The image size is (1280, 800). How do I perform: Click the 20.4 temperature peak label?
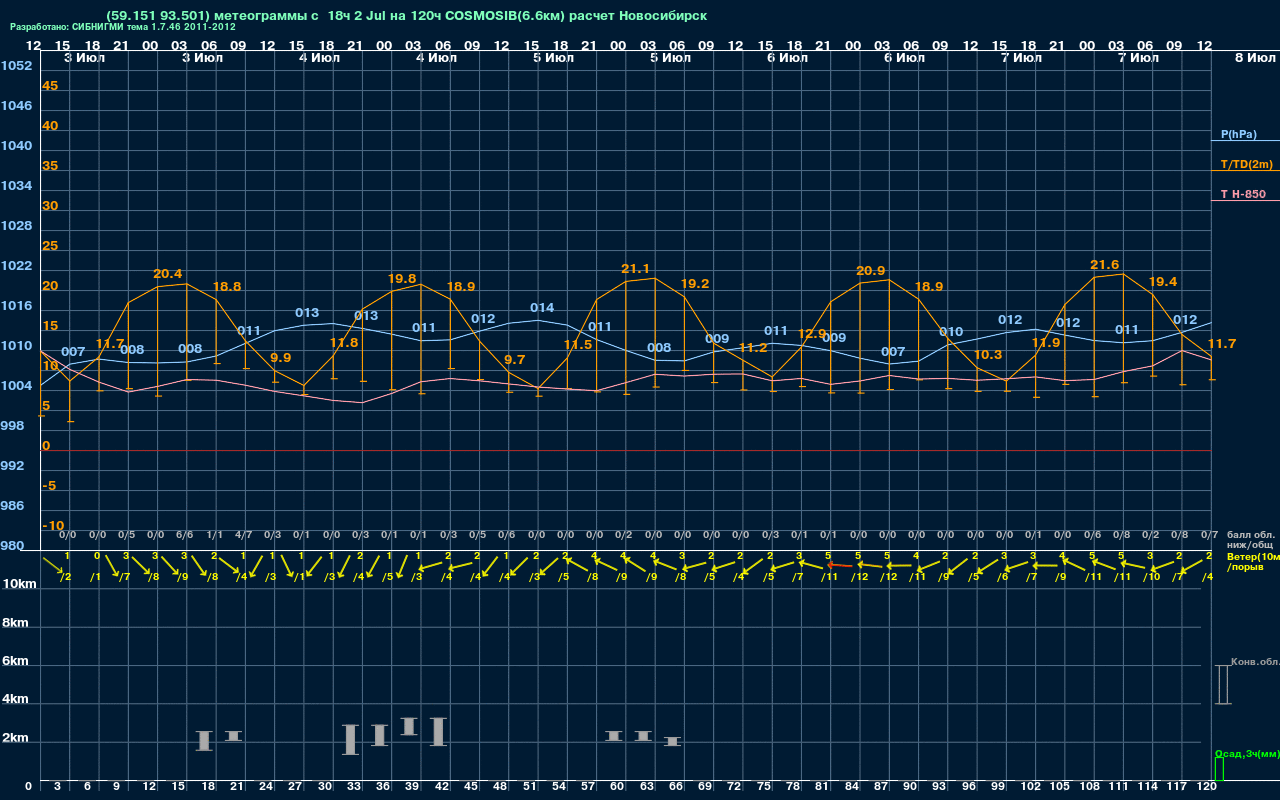pos(168,274)
